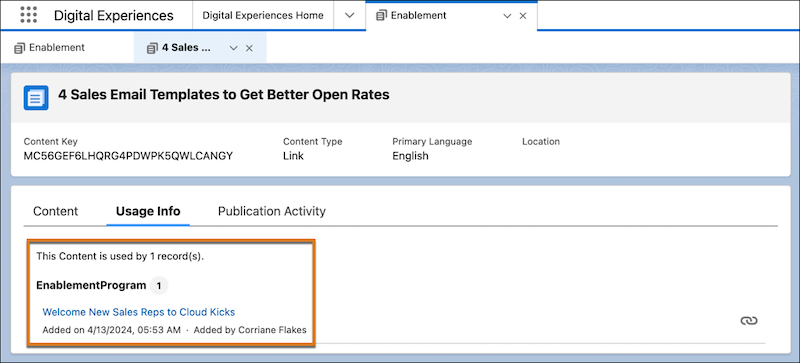Open the 4 Sales subtab's chevron menu
The image size is (800, 363).
click(x=233, y=48)
